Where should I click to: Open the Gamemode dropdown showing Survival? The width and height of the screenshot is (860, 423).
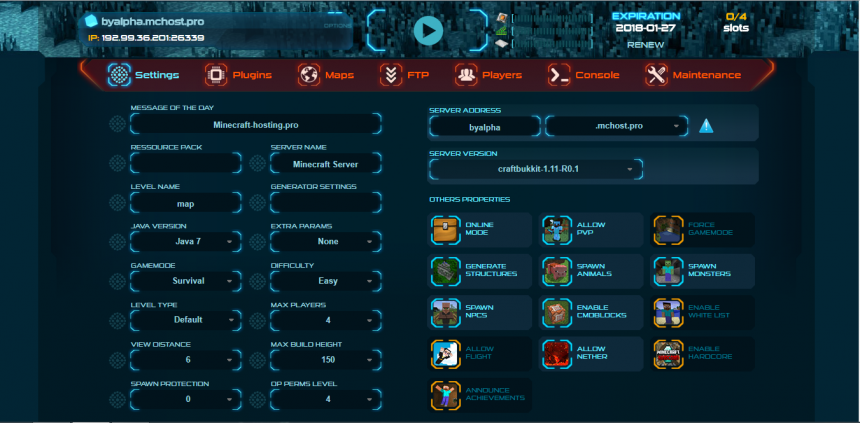pos(185,281)
